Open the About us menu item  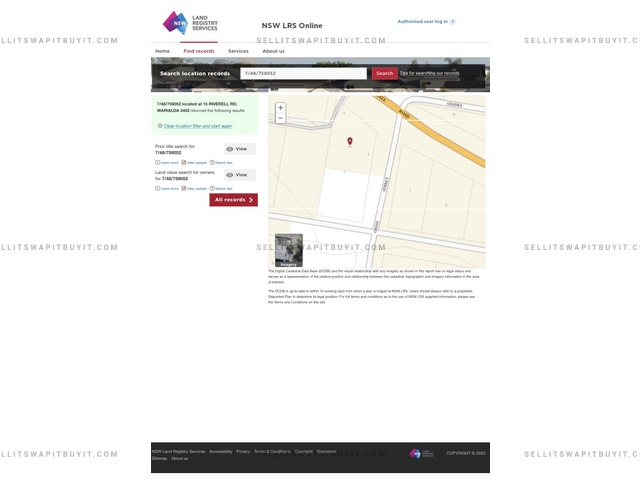273,51
